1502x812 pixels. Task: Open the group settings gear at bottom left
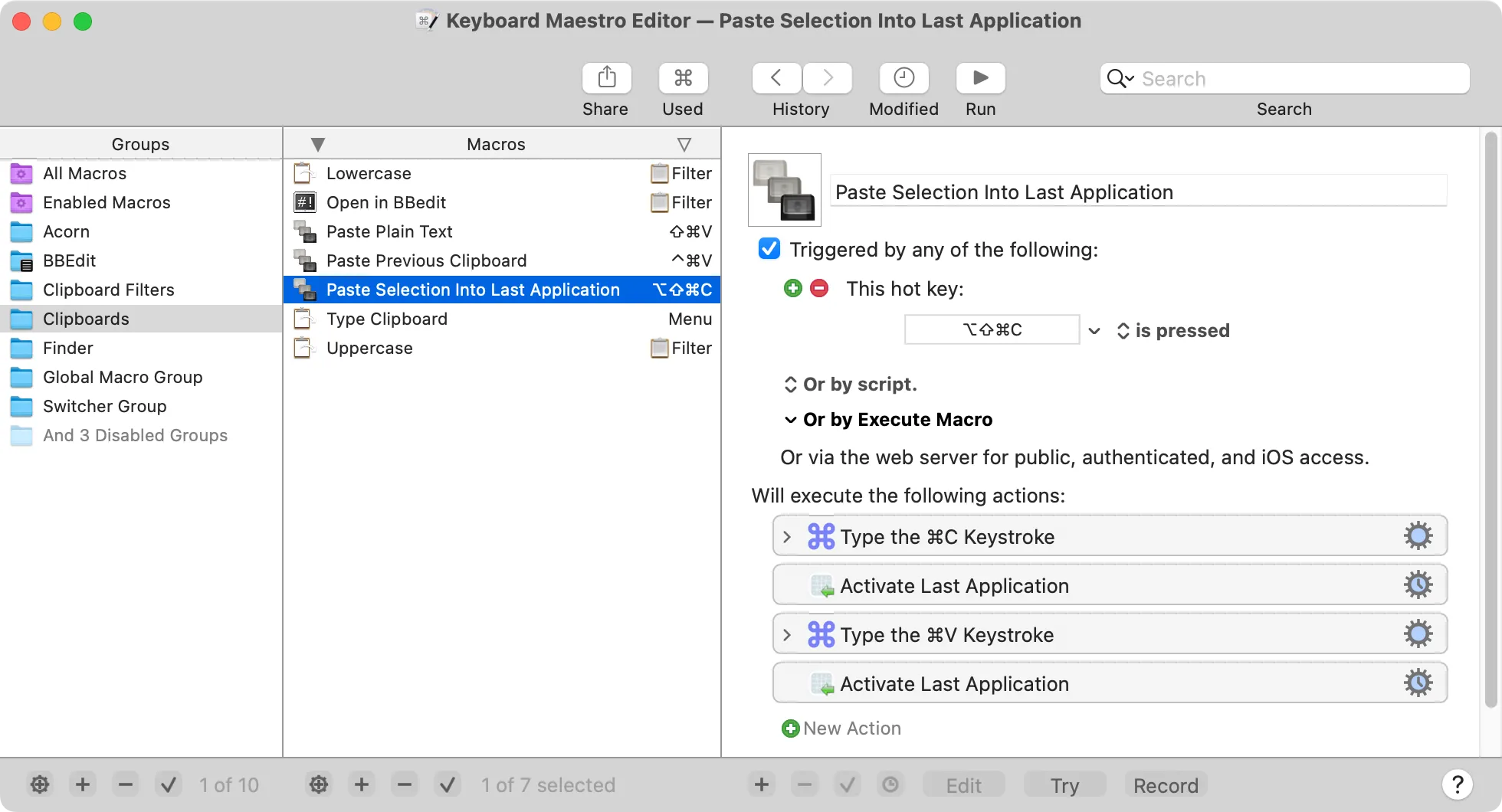tap(40, 784)
